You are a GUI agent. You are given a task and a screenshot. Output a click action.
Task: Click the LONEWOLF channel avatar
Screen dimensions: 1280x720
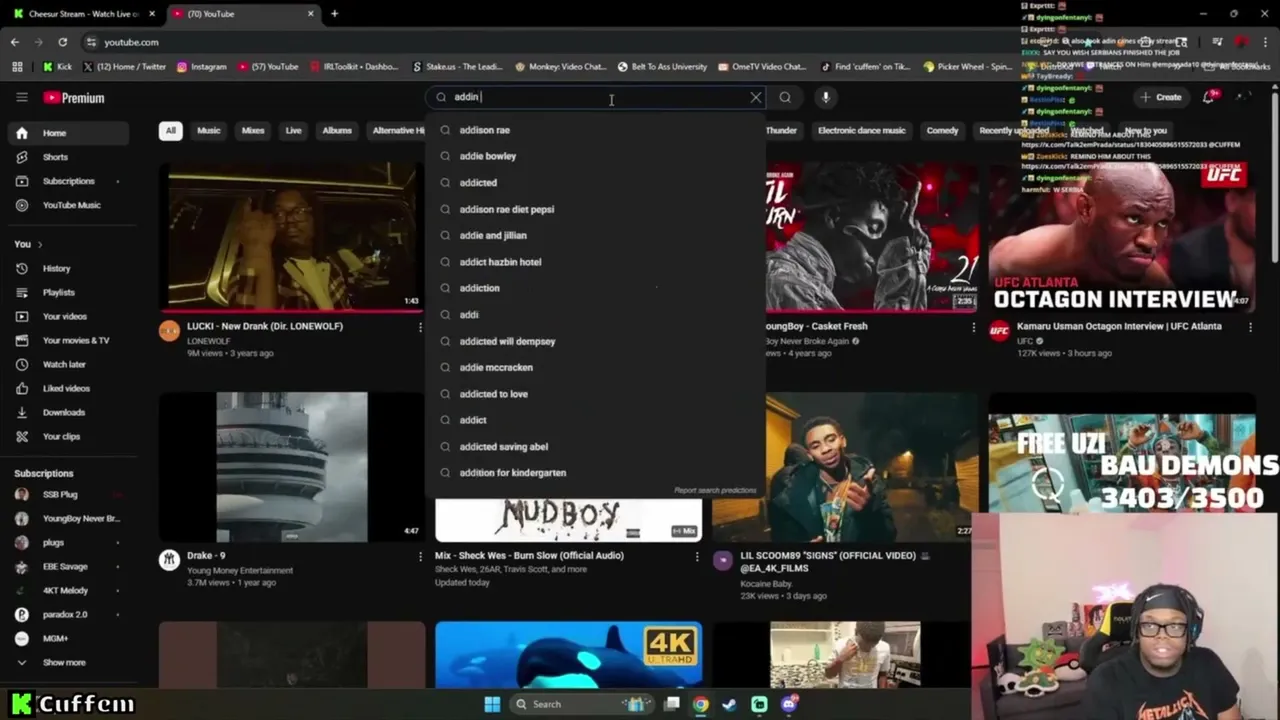click(169, 331)
